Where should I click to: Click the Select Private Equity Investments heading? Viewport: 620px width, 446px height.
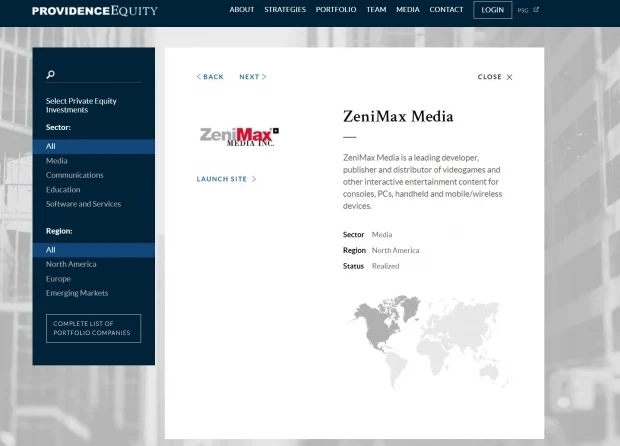click(x=81, y=106)
